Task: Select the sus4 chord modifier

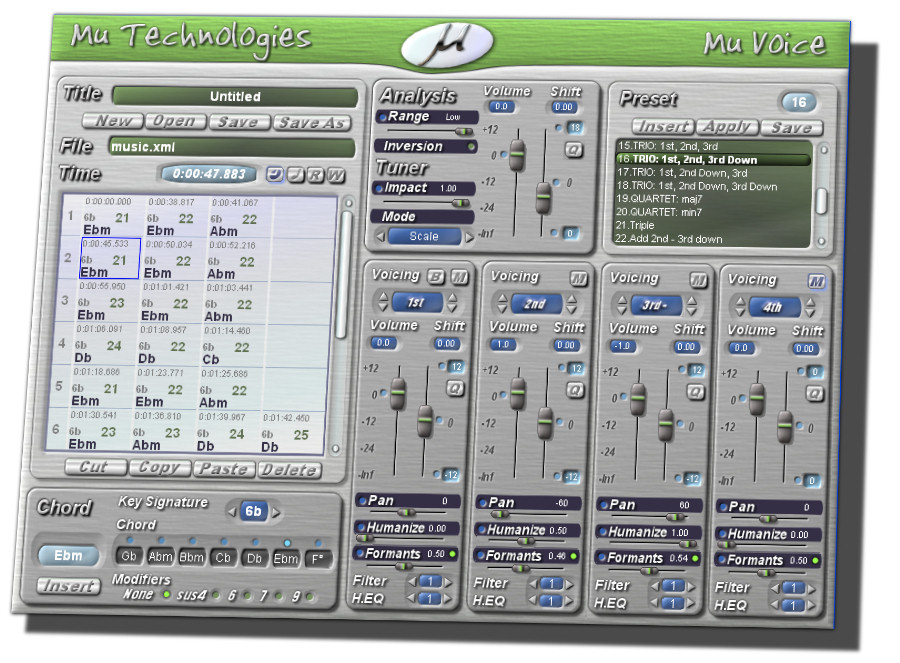Action: (216, 595)
